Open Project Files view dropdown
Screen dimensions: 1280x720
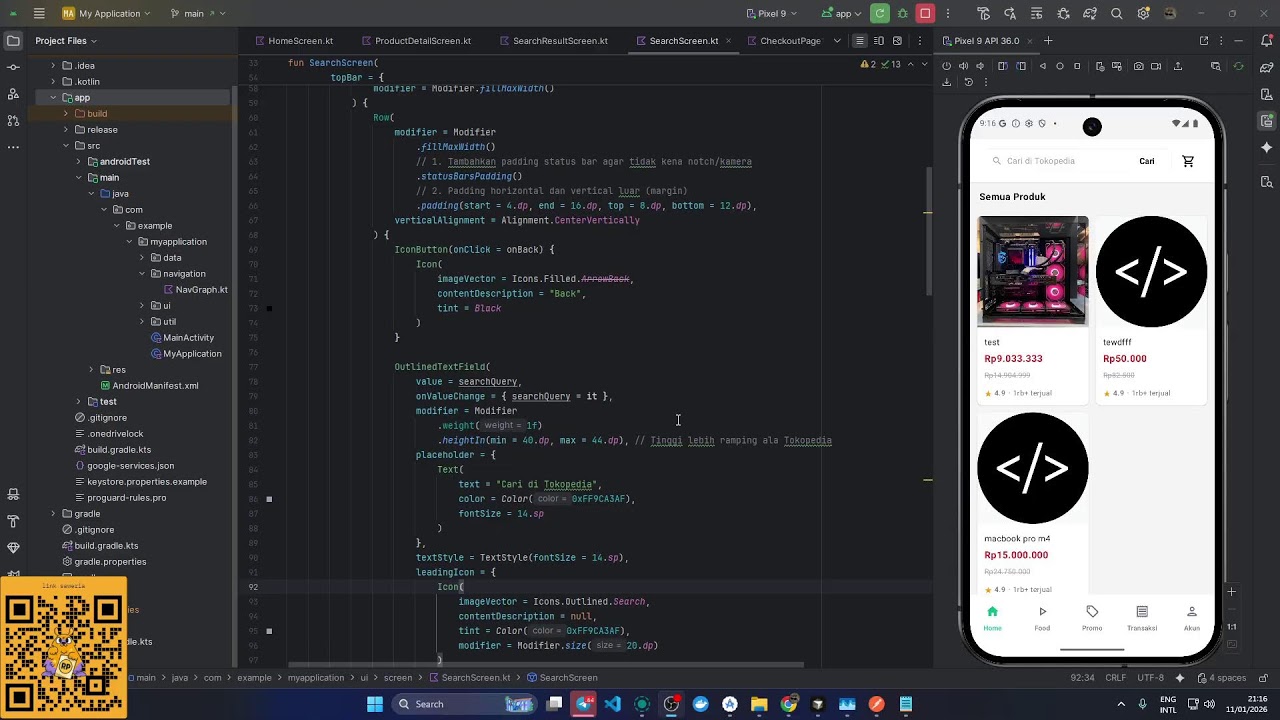[x=66, y=41]
